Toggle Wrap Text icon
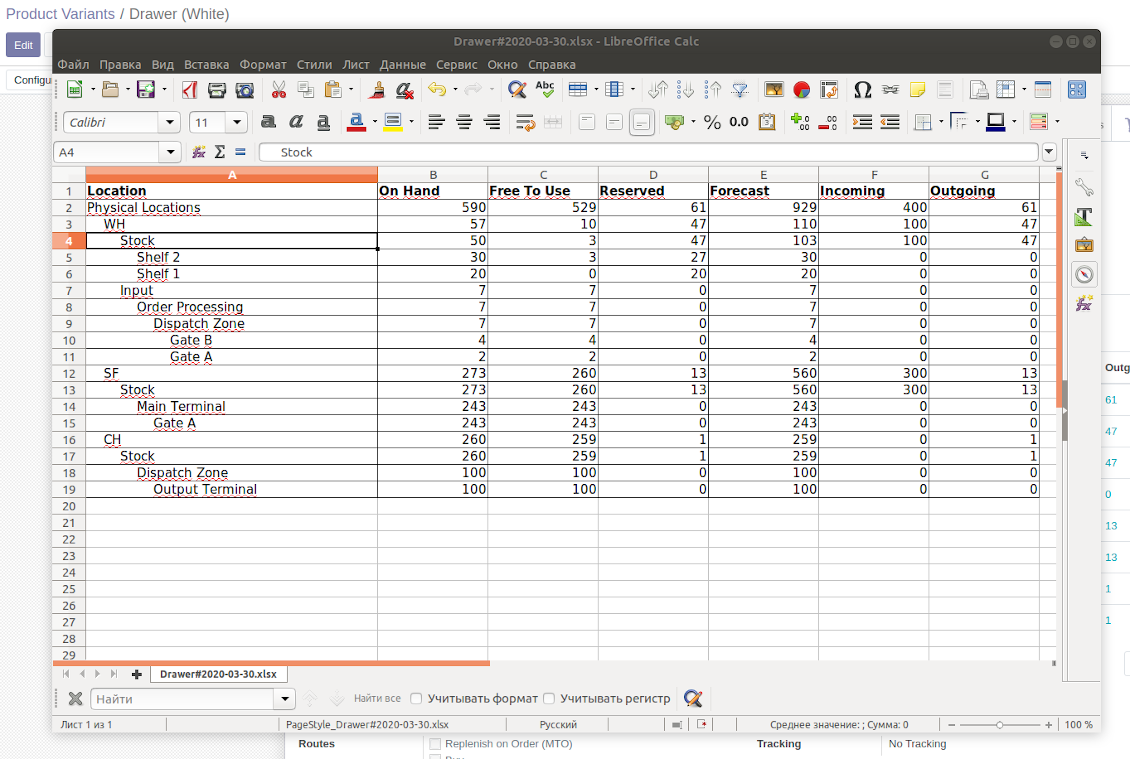This screenshot has width=1130, height=759. point(525,122)
